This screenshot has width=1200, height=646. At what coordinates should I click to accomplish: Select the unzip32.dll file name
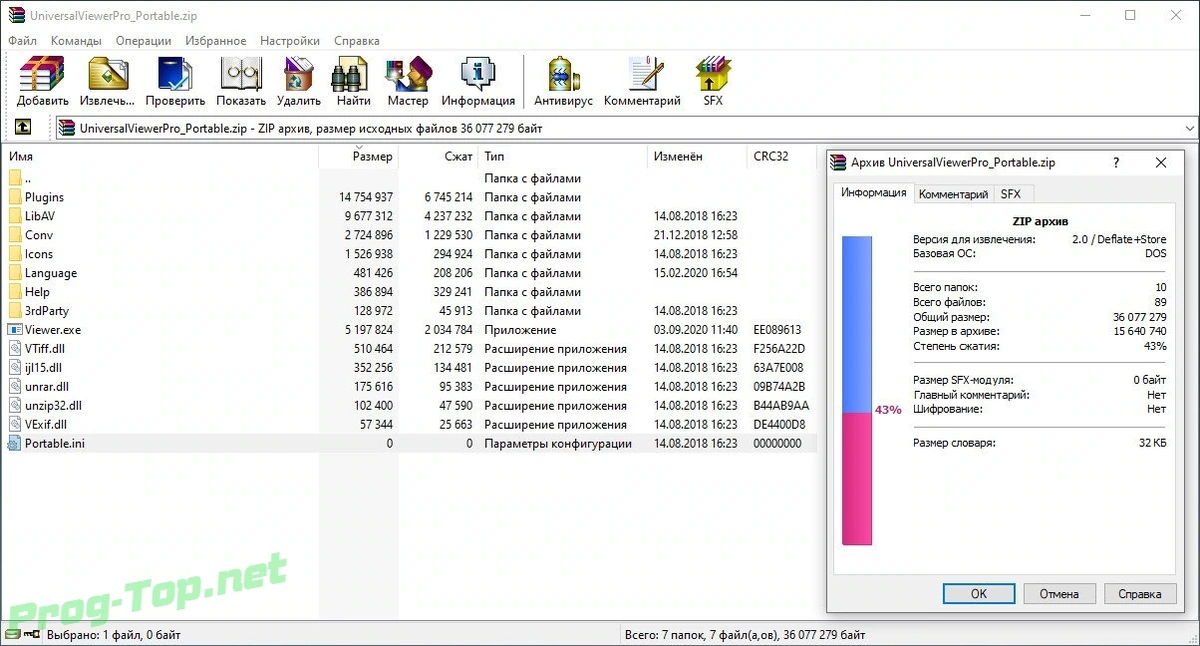(x=53, y=405)
